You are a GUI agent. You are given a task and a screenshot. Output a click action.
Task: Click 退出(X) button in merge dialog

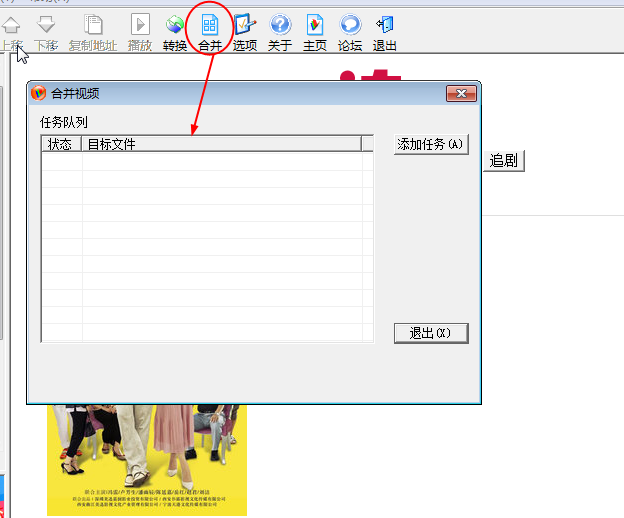click(x=431, y=333)
